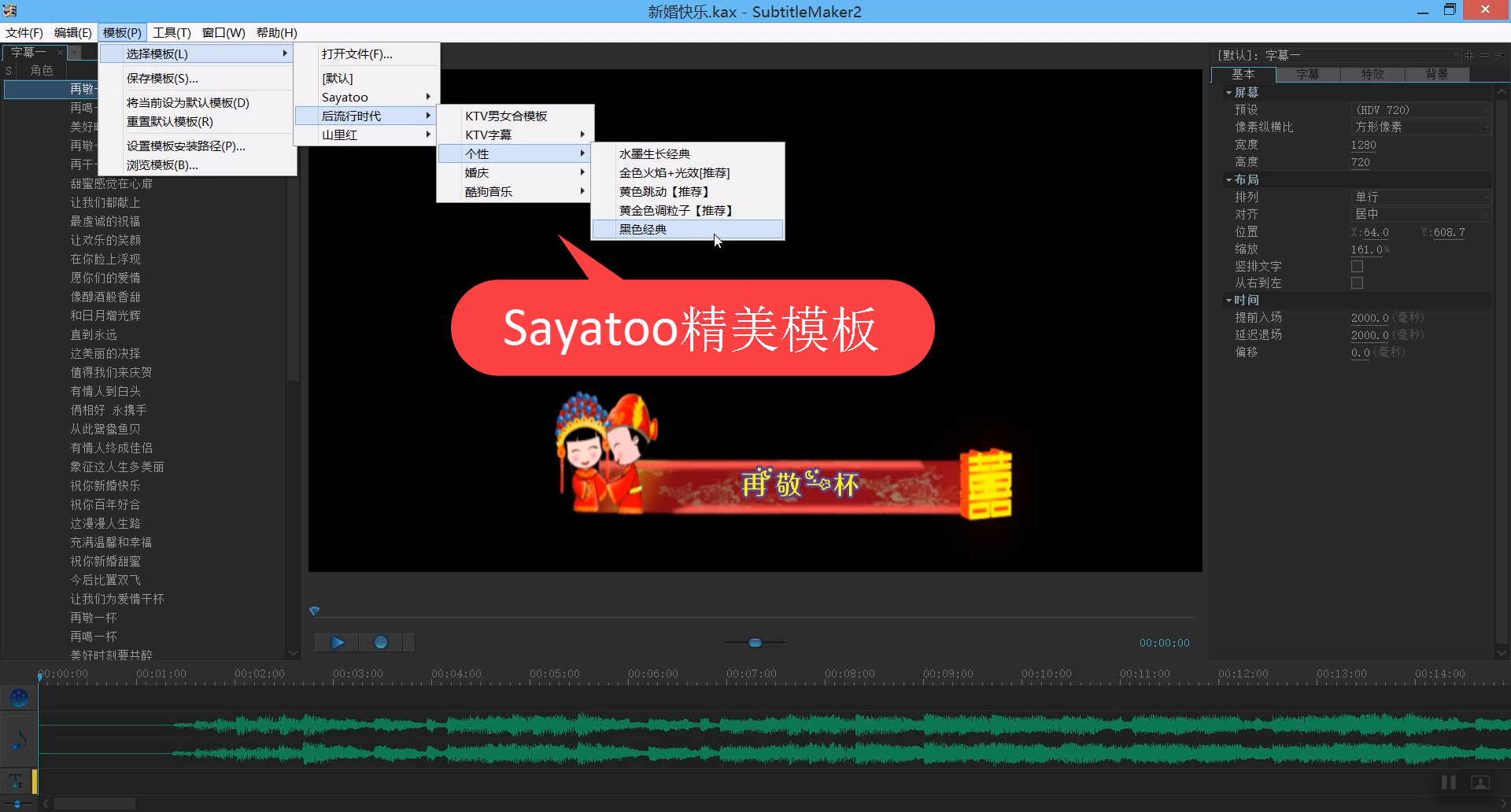This screenshot has width=1511, height=812.
Task: Click the plus icon to add template style
Action: 1469,55
